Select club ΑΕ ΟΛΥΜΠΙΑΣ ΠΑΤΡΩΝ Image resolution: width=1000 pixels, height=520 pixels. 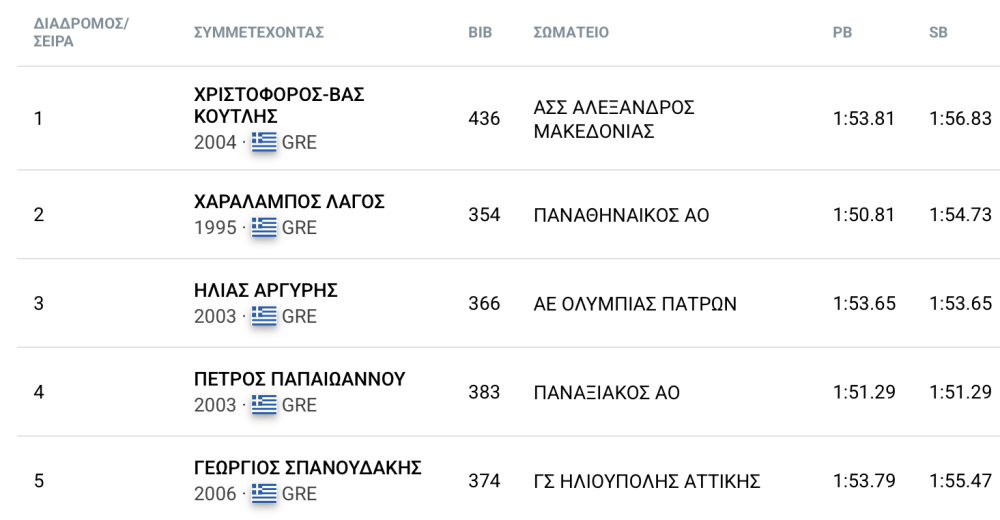[x=635, y=304]
